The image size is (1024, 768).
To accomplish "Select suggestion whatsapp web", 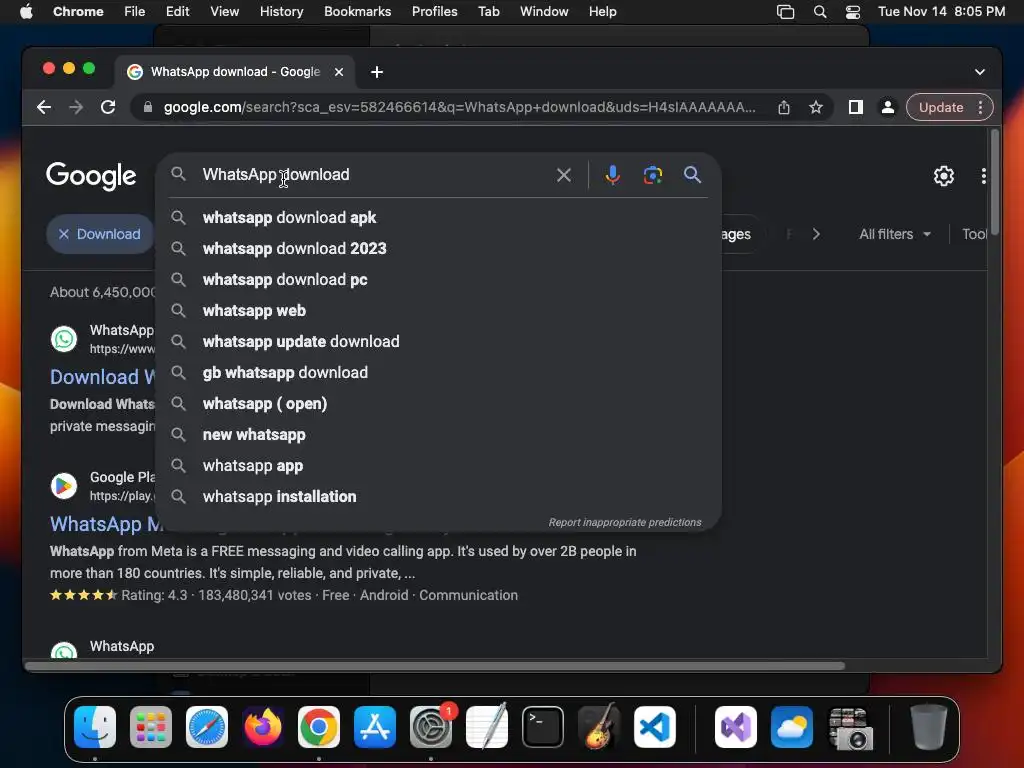I will click(438, 311).
